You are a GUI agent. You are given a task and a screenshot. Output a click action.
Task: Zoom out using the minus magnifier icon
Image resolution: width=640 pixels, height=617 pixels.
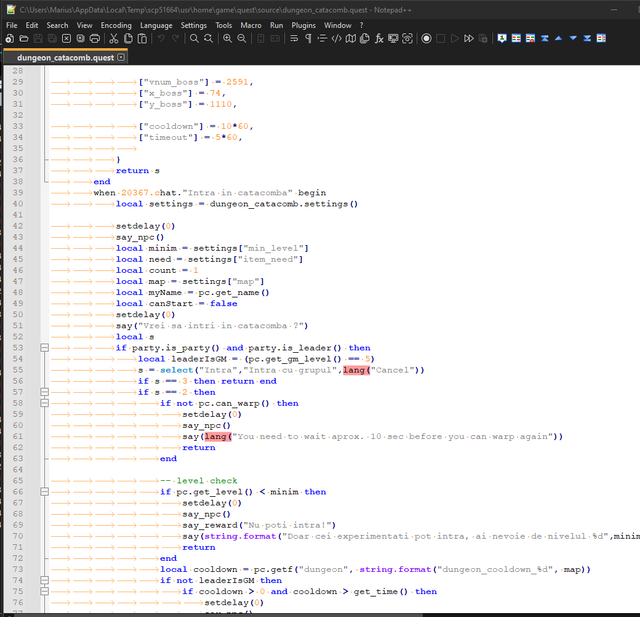242,38
